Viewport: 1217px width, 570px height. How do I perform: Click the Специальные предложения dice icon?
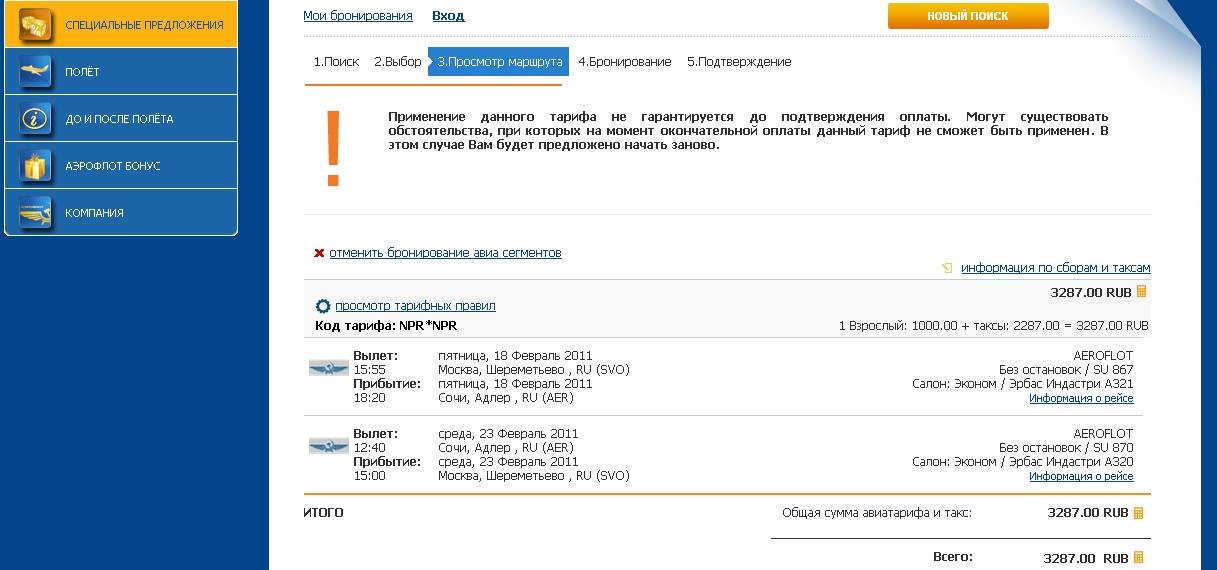pyautogui.click(x=35, y=24)
